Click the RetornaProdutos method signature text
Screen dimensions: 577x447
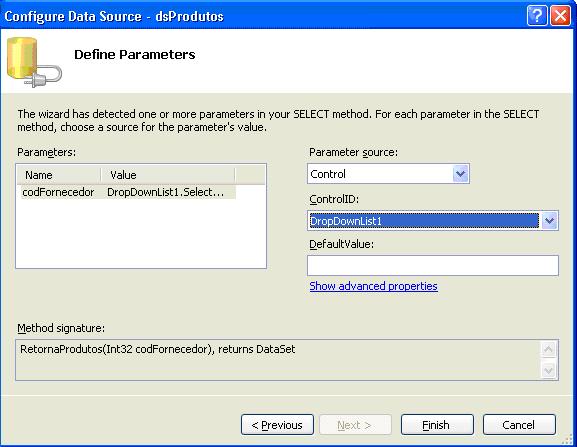pos(157,349)
